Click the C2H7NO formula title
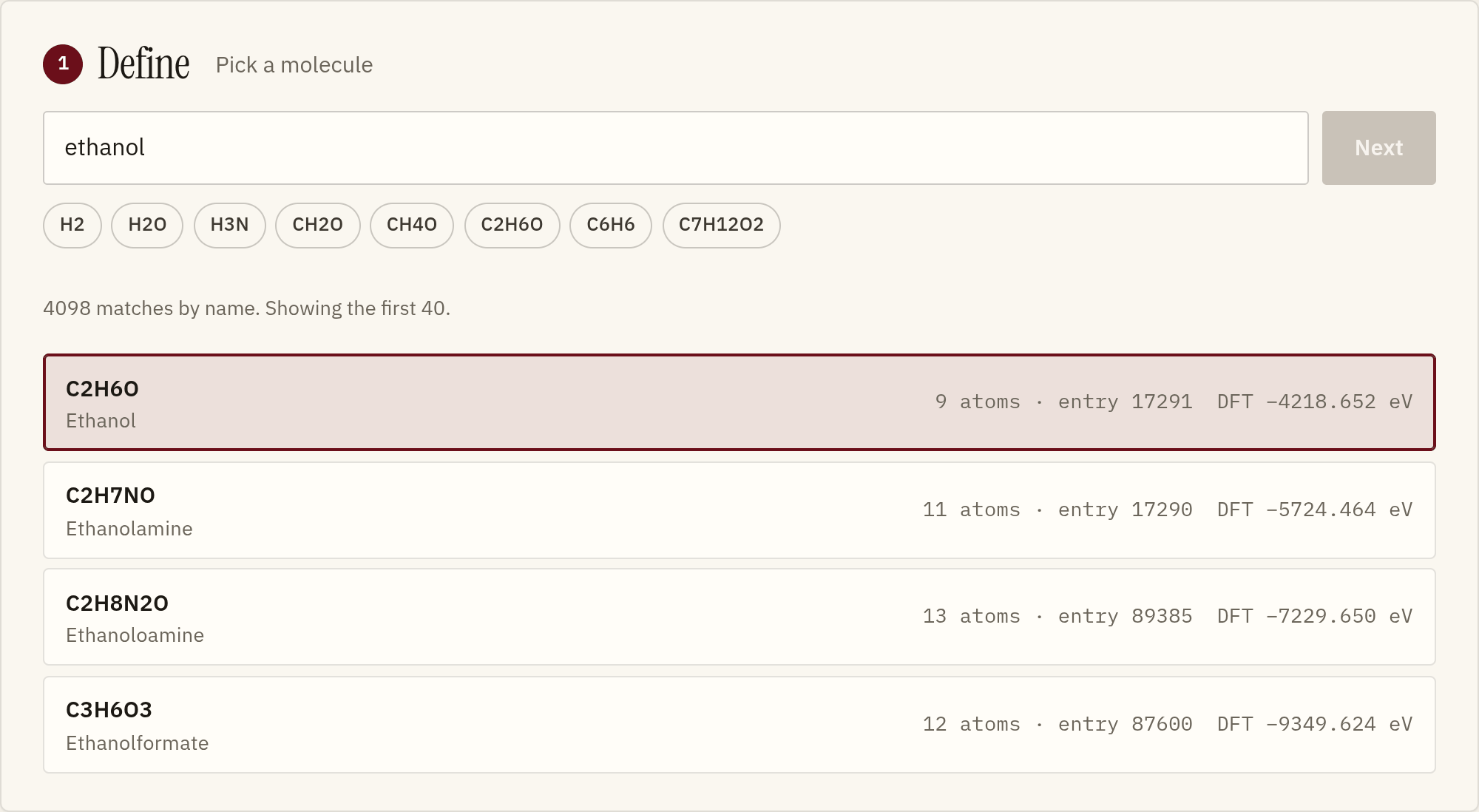 [x=110, y=495]
